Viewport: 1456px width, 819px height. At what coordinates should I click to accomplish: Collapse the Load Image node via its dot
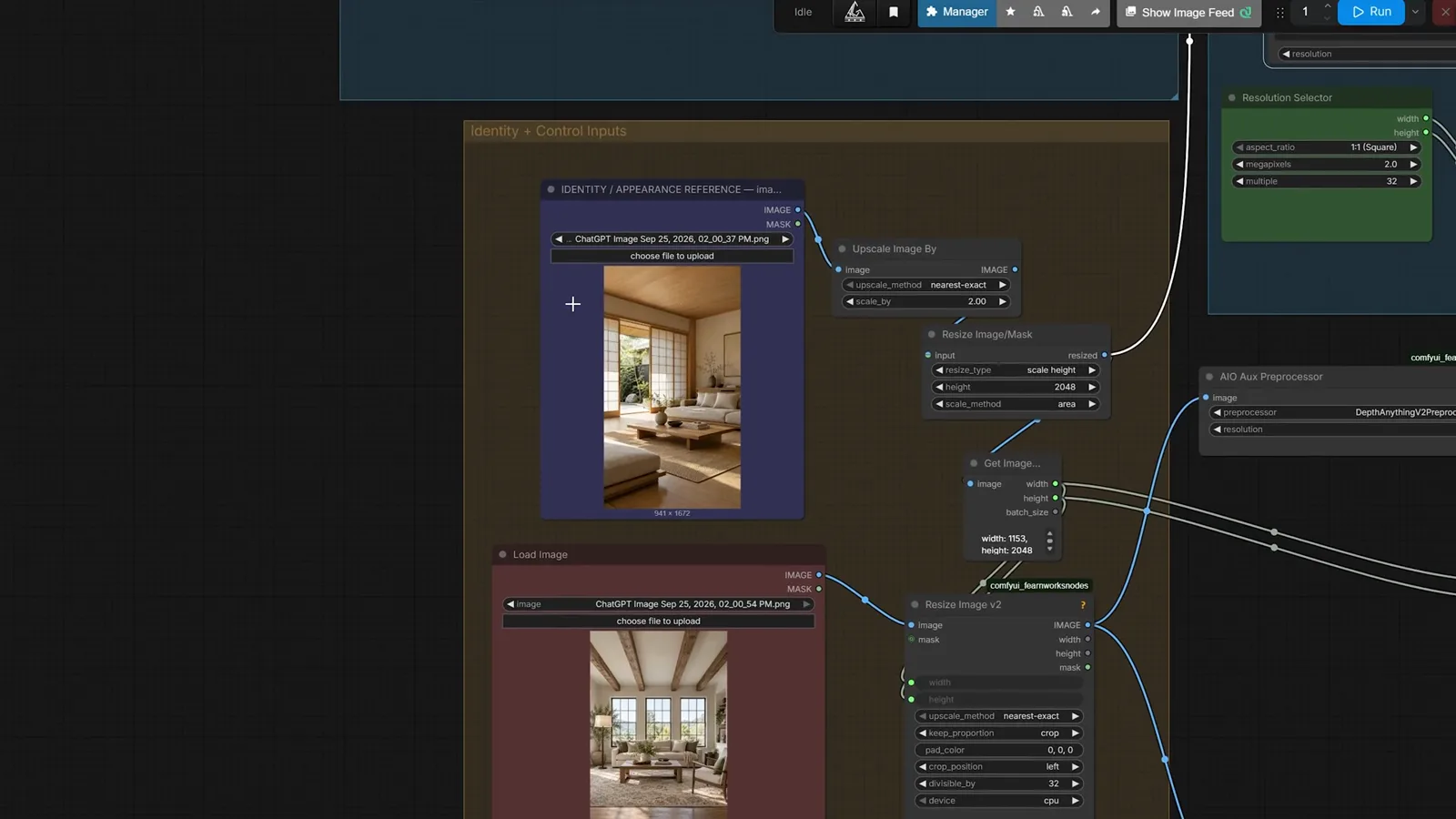tap(502, 554)
